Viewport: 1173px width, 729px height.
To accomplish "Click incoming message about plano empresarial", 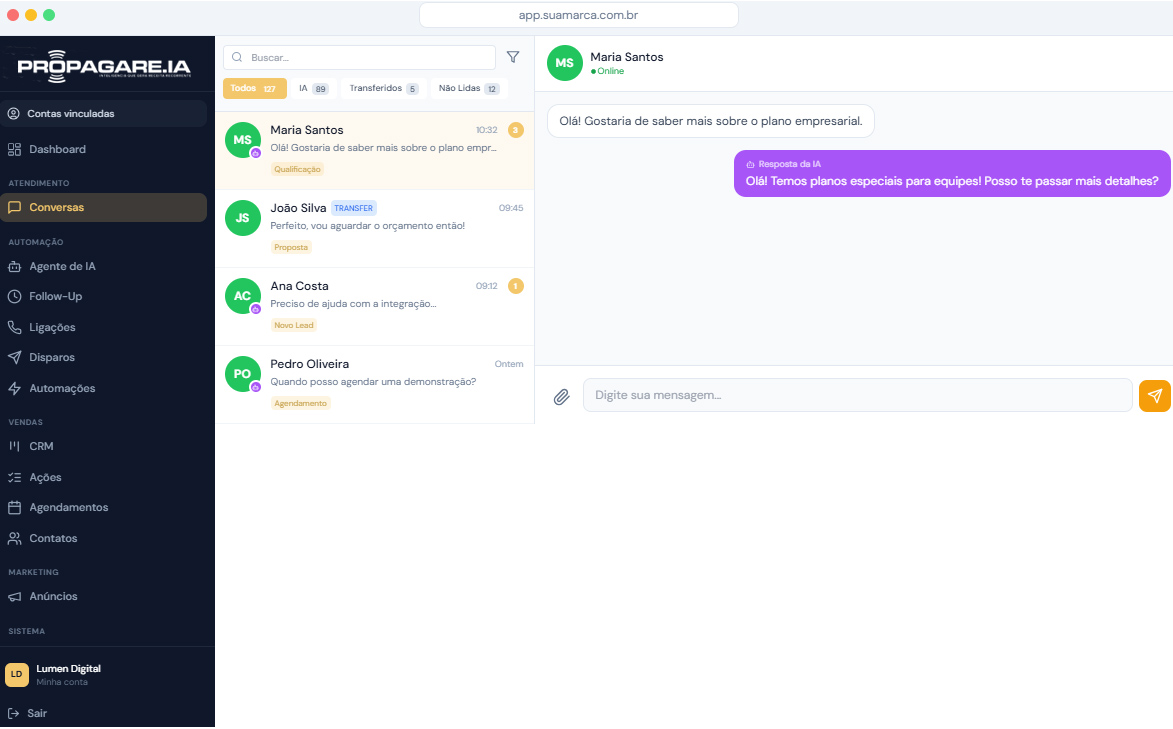I will tap(711, 121).
